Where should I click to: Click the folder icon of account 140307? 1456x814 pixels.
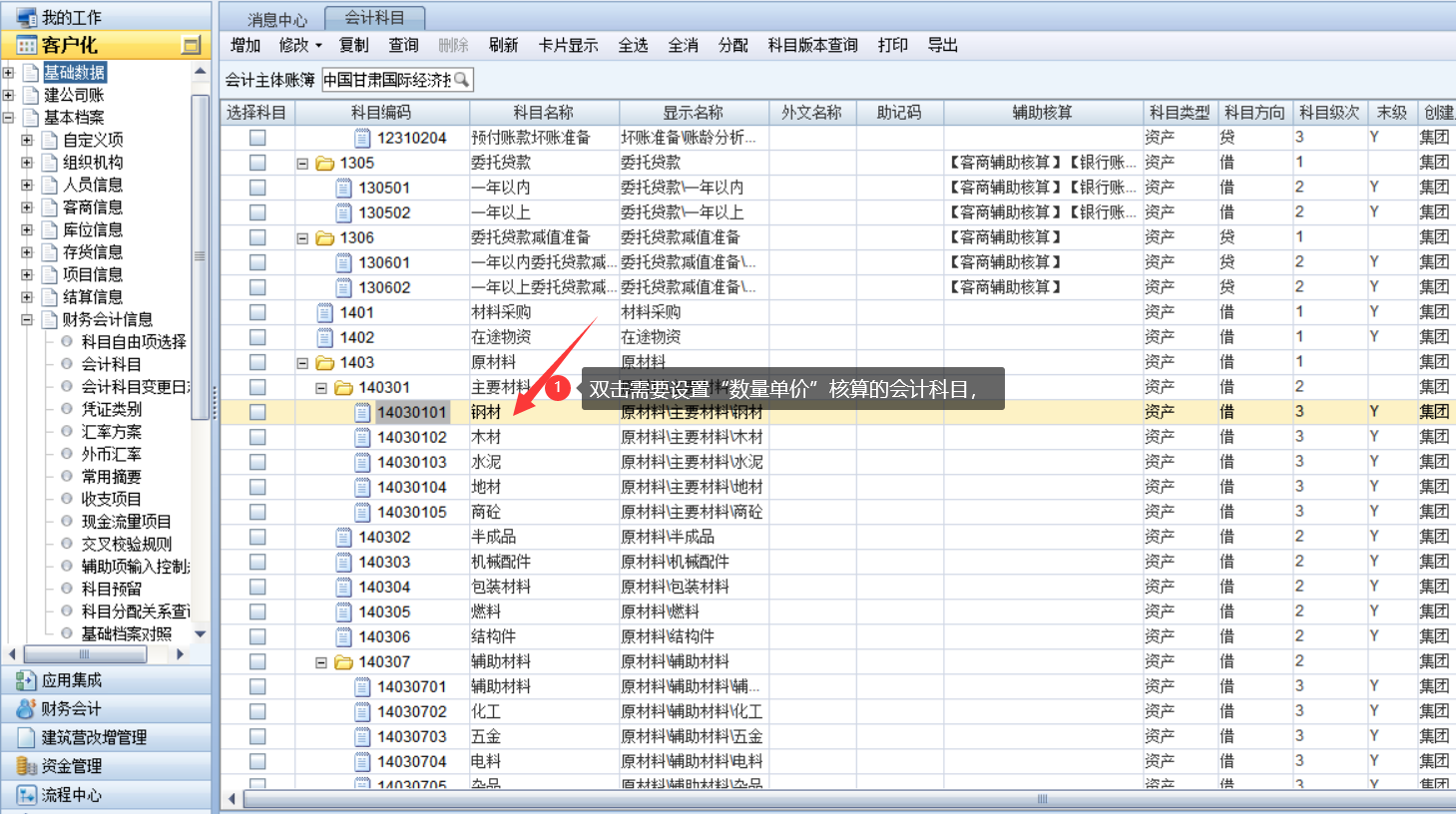(x=344, y=661)
